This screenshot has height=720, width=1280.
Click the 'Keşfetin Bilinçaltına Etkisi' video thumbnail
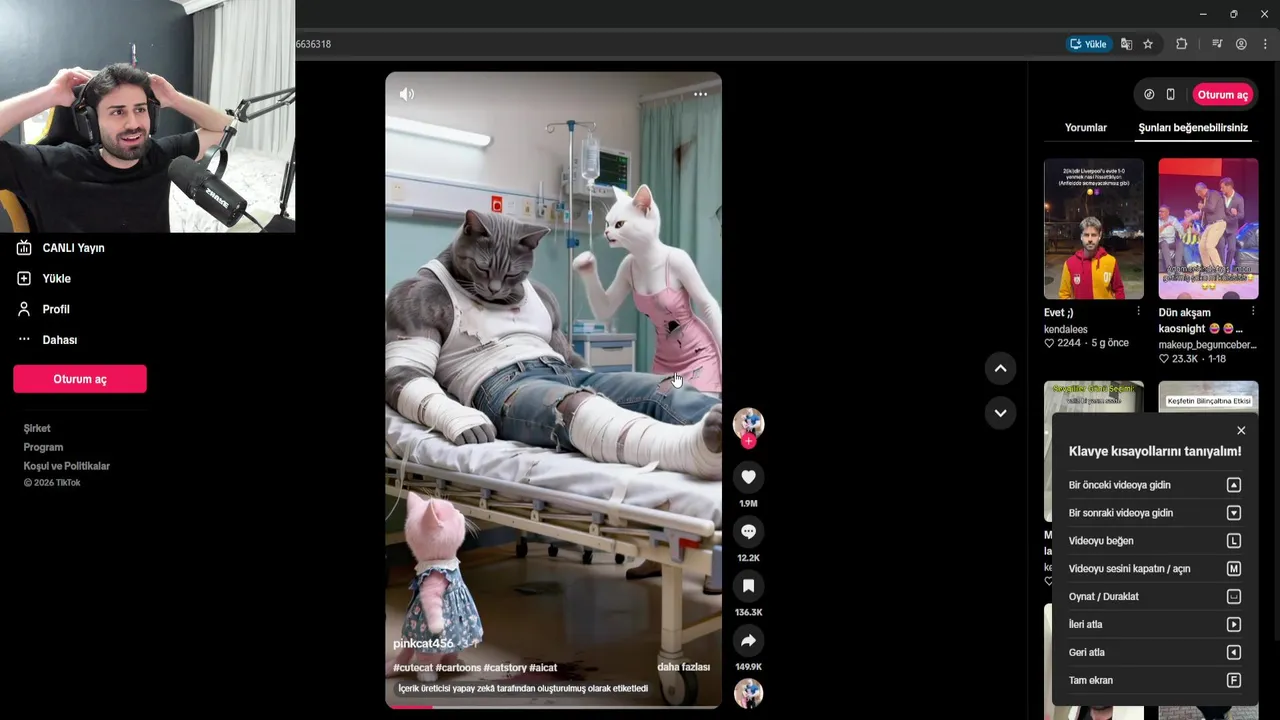tap(1208, 396)
